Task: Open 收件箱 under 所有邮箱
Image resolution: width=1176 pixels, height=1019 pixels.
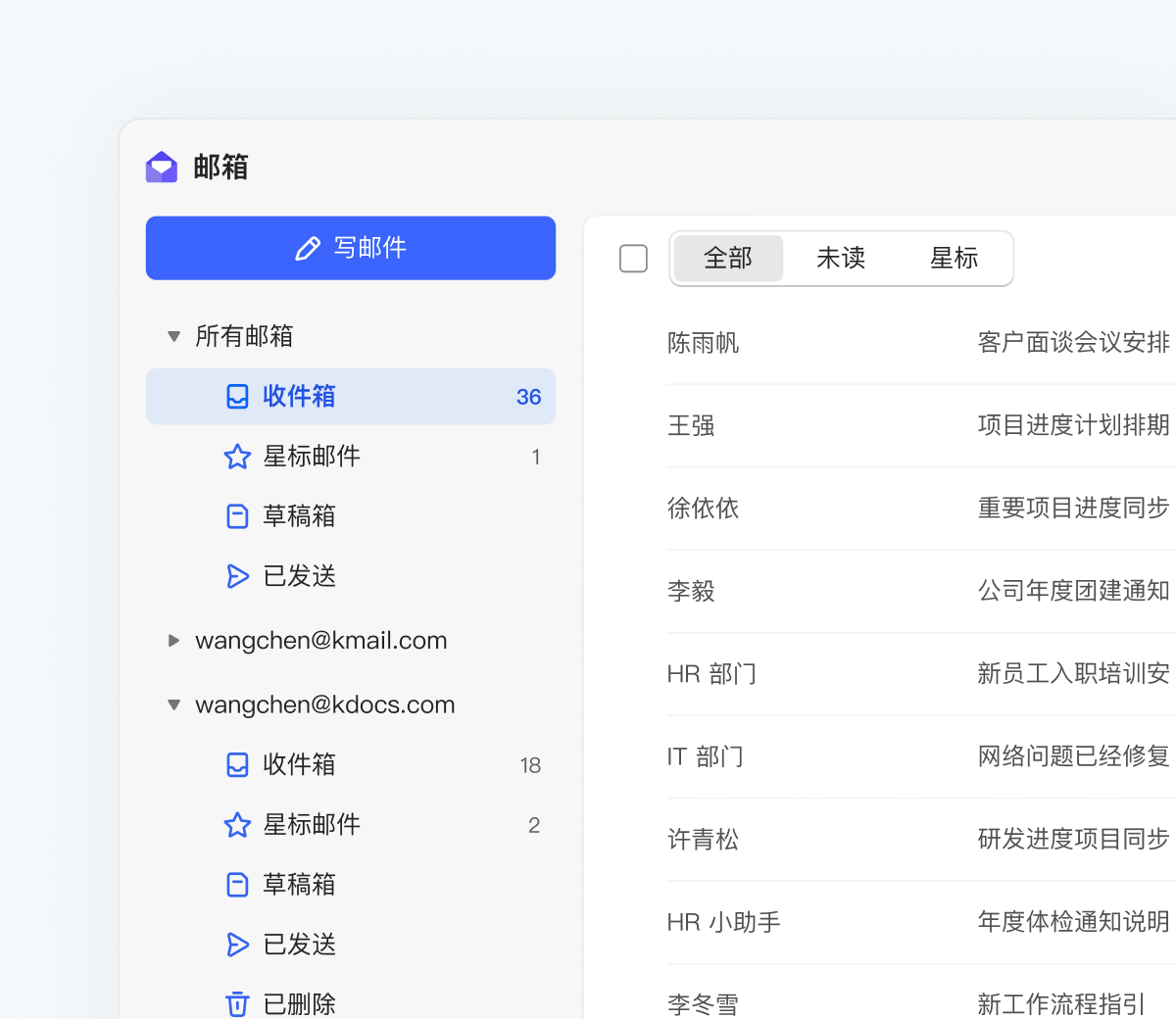Action: point(351,396)
